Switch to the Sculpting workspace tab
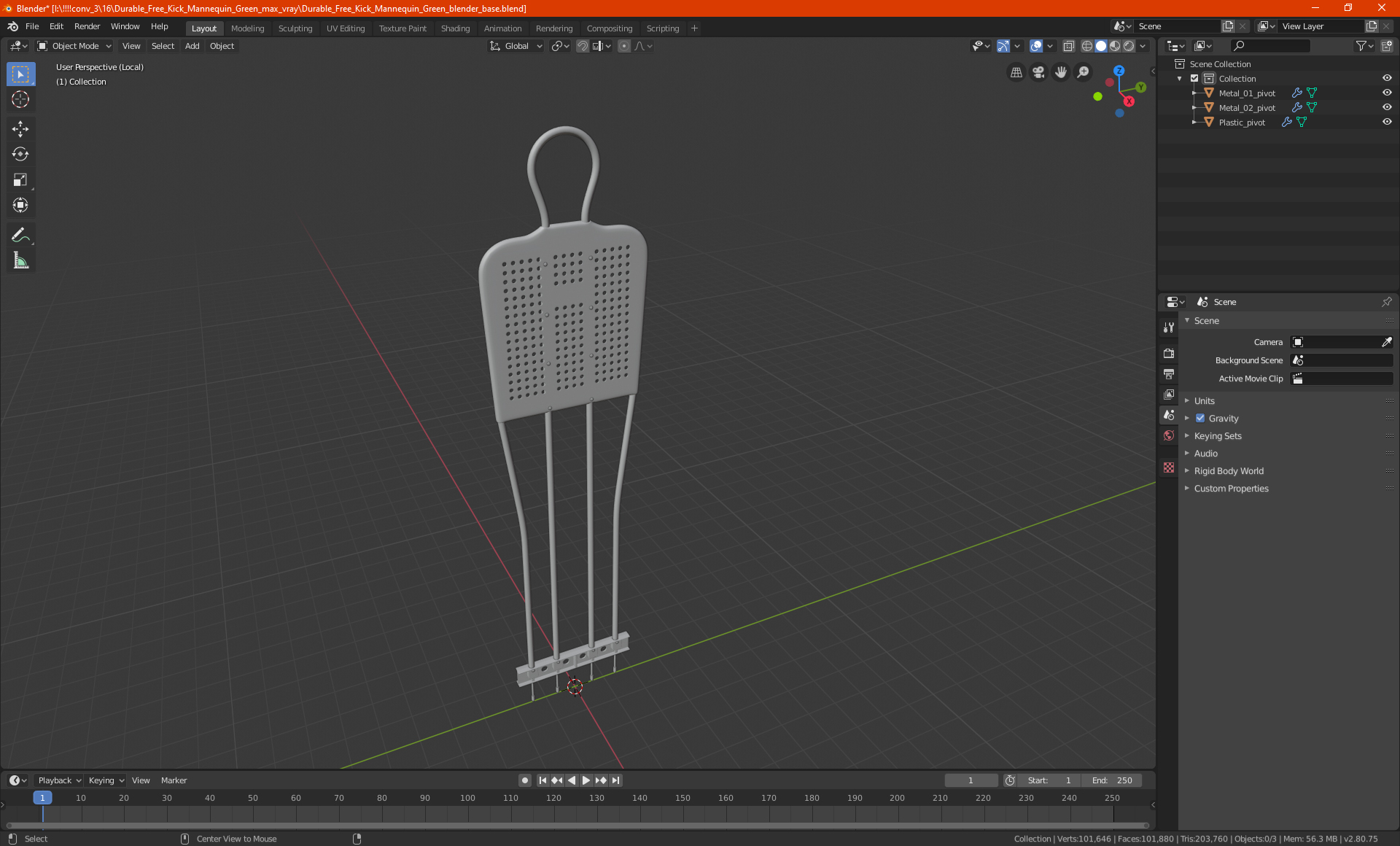 click(295, 28)
